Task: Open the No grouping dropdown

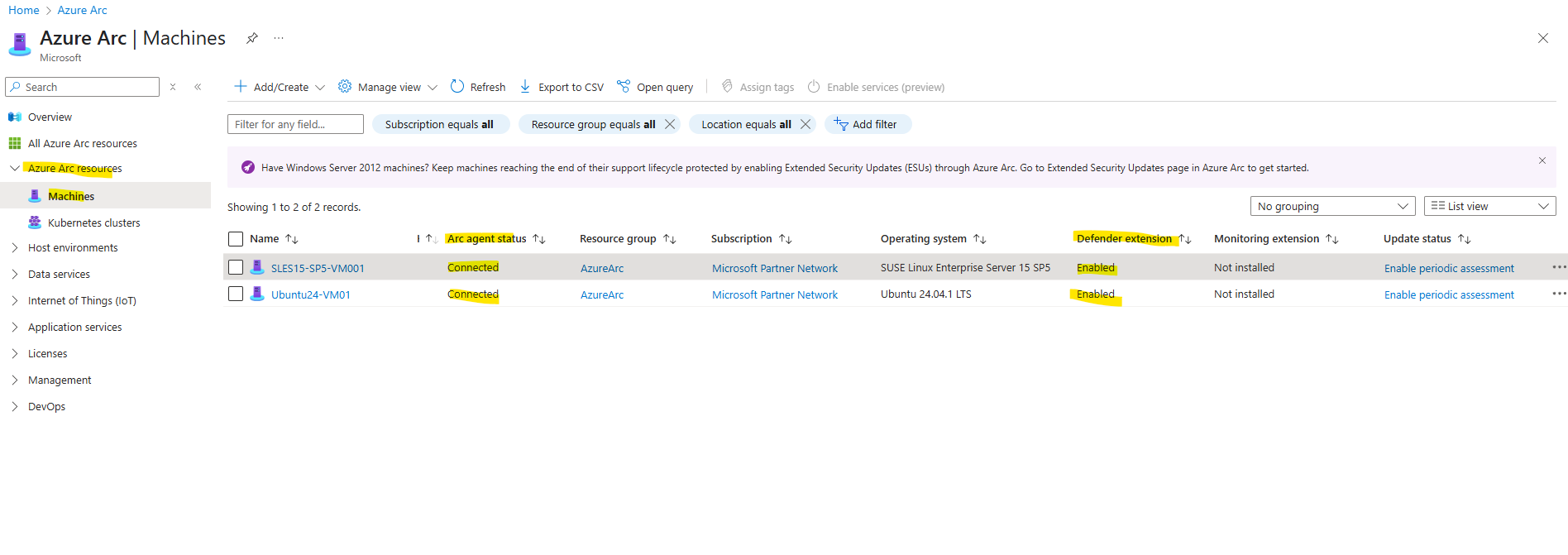Action: point(1332,206)
